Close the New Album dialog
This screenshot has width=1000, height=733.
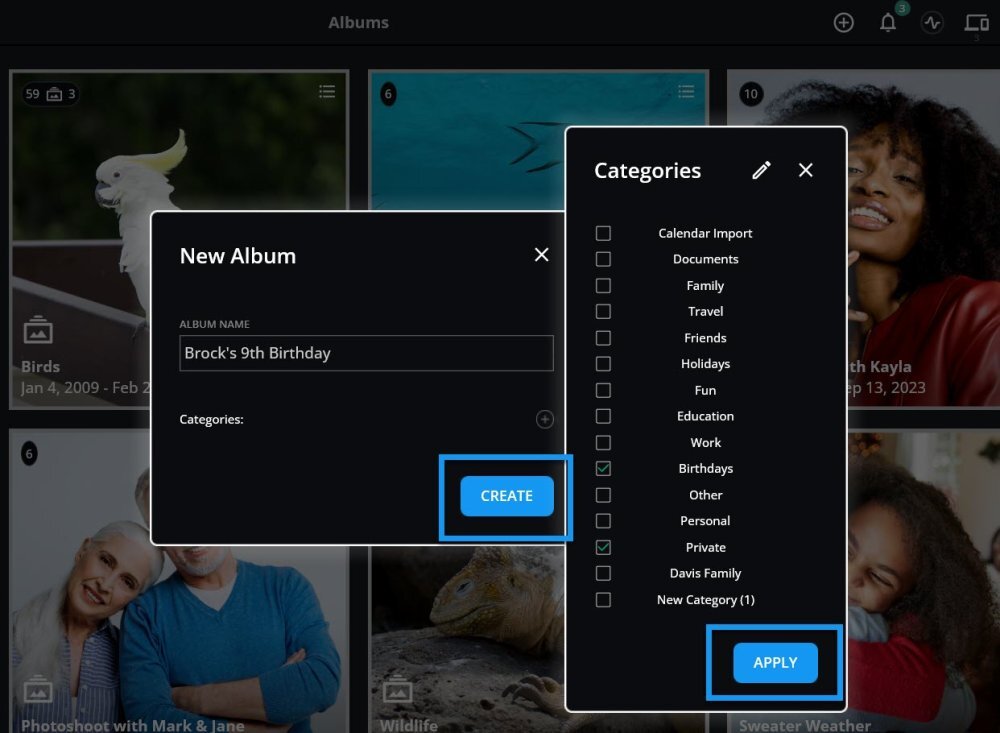(541, 255)
